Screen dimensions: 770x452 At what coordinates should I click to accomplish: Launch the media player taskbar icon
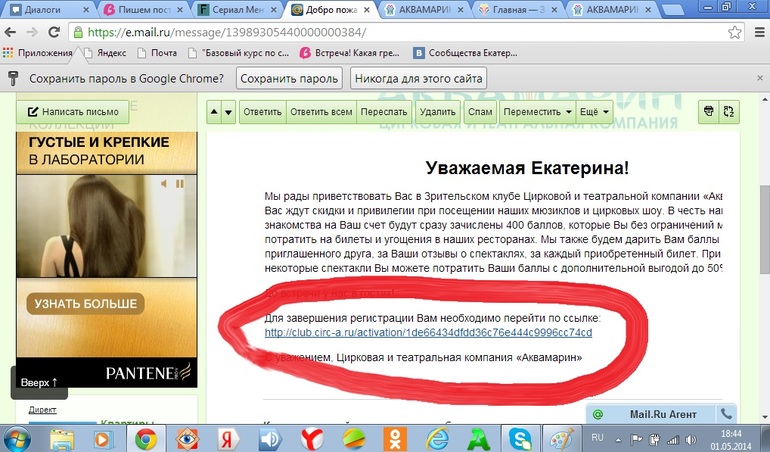[104, 439]
